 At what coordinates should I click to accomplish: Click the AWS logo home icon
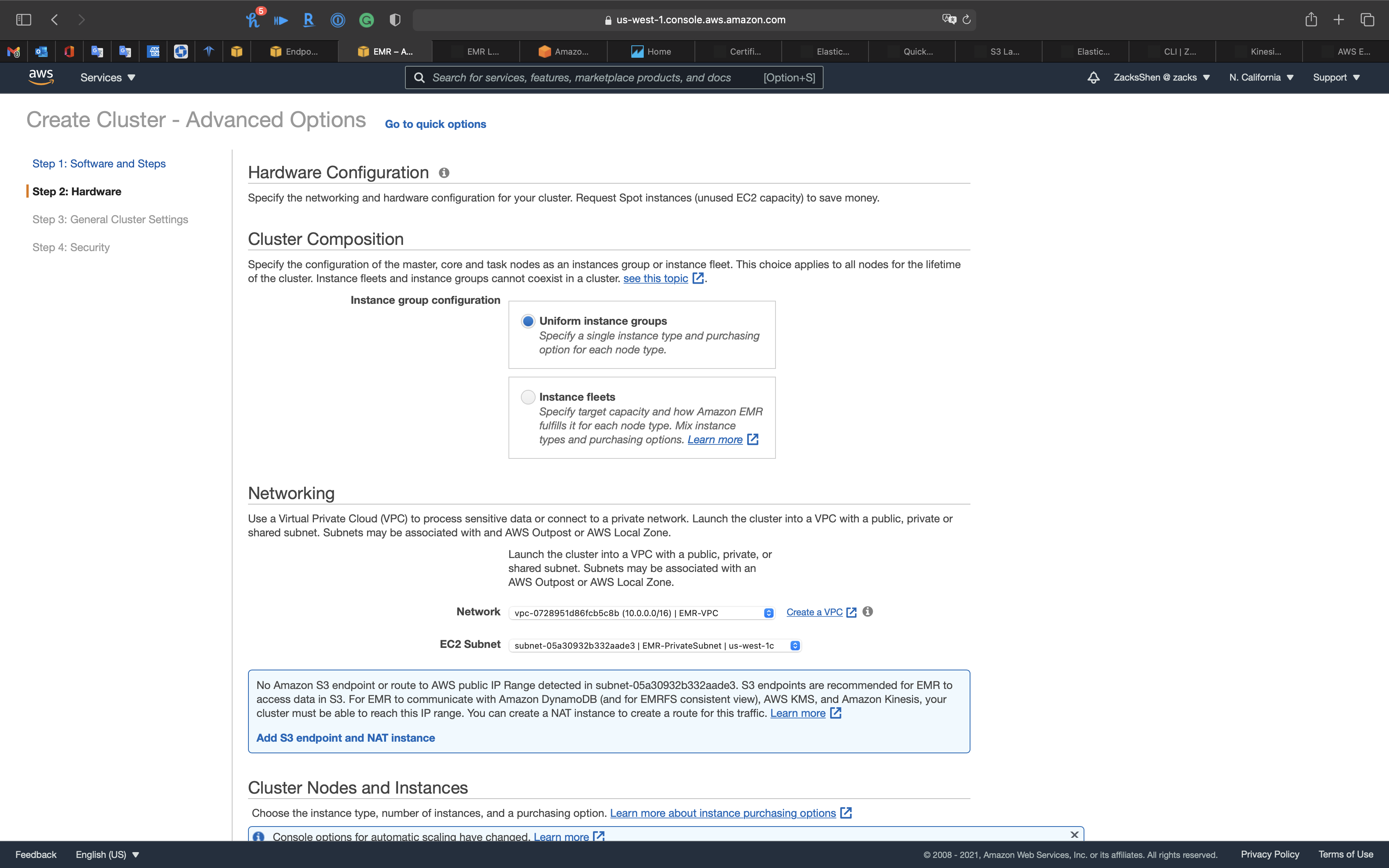(x=41, y=77)
